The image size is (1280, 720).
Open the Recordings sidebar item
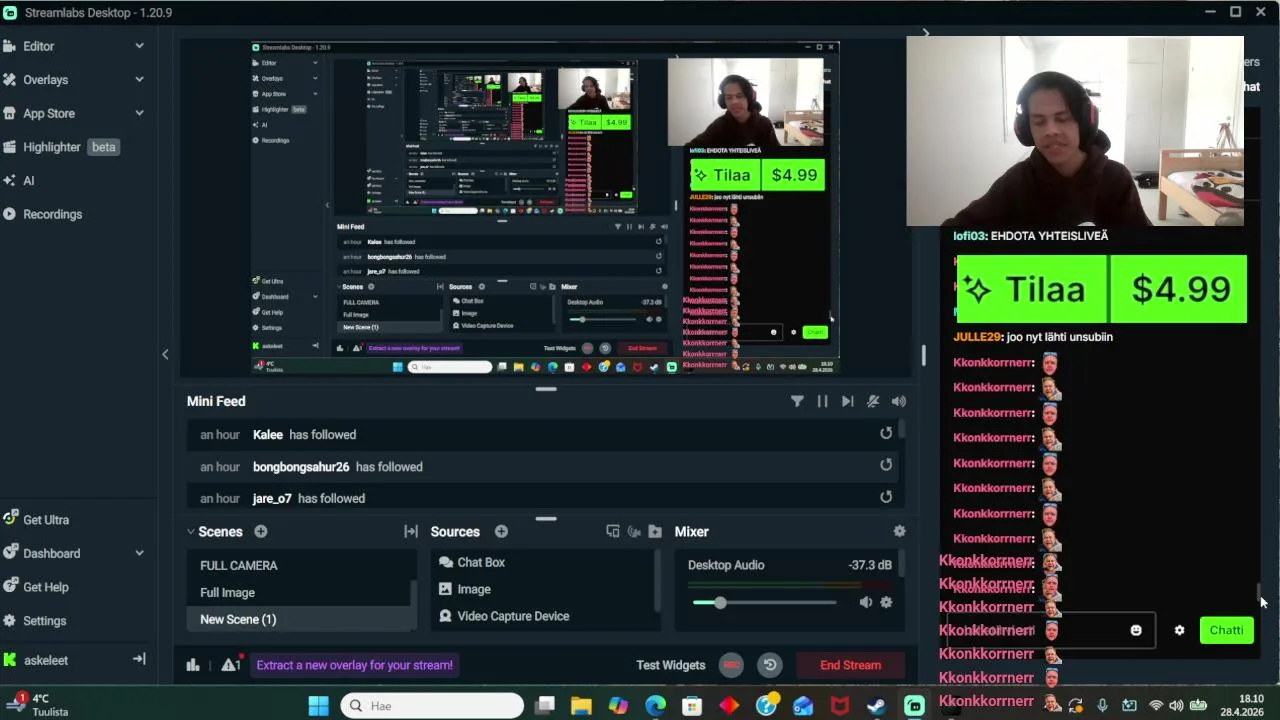pyautogui.click(x=52, y=214)
